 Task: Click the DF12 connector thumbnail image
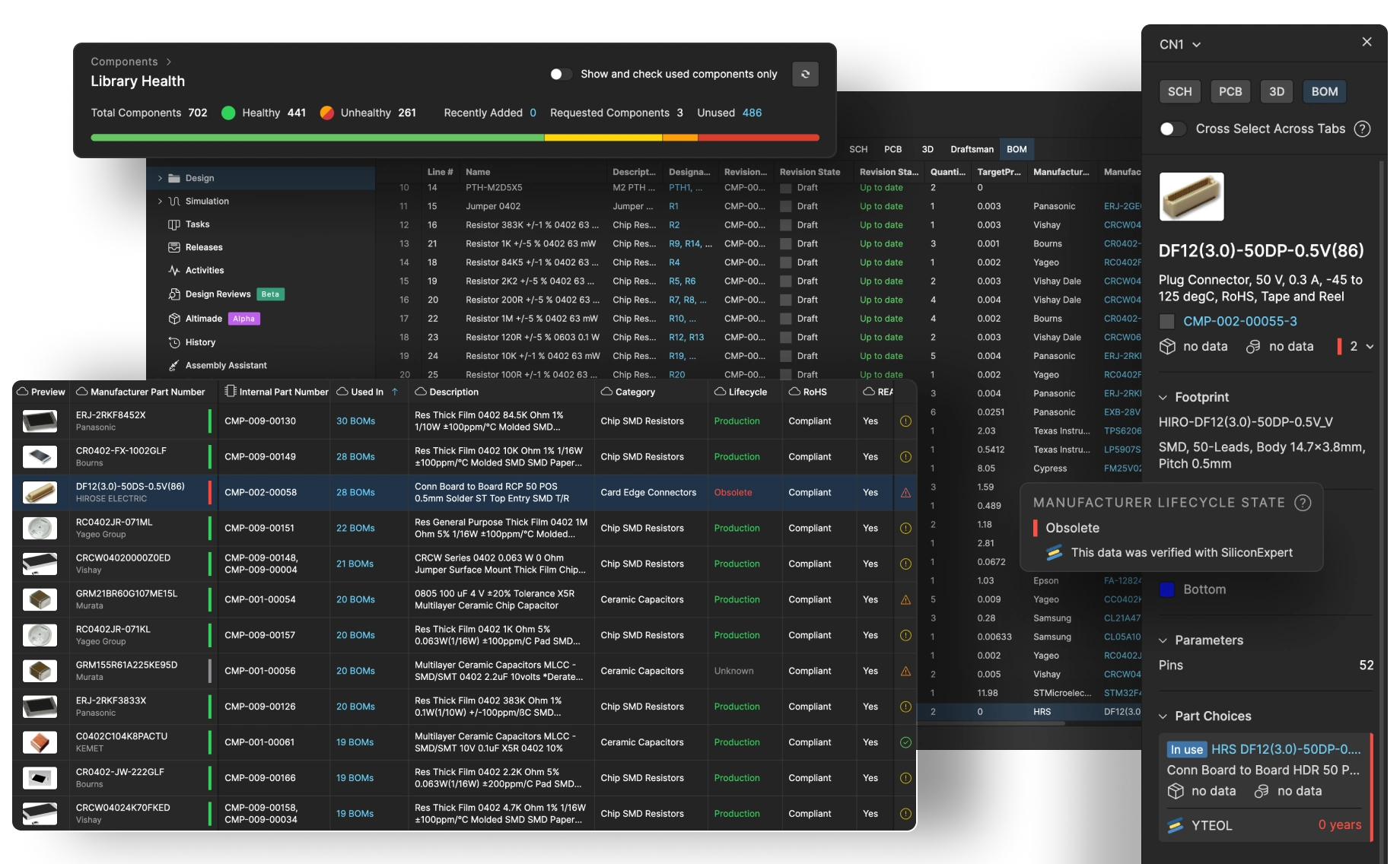(x=1191, y=196)
